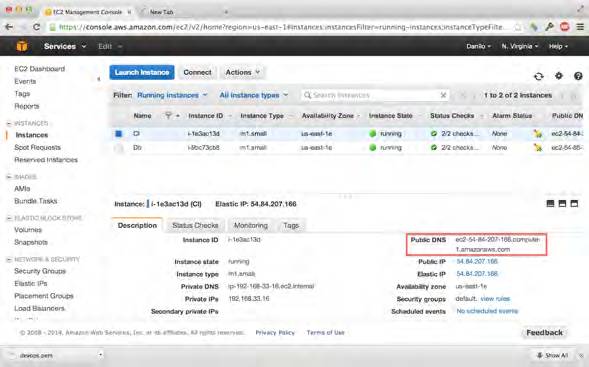
Task: Switch to the Description tab
Action: [x=137, y=225]
